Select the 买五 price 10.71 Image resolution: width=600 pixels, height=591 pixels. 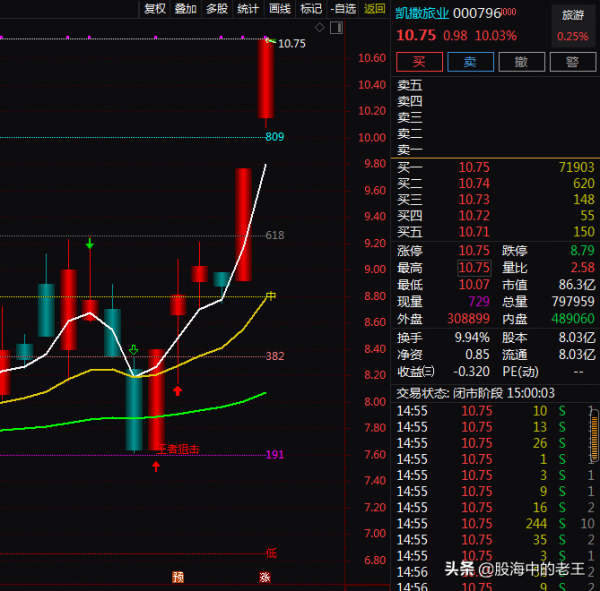pyautogui.click(x=474, y=232)
